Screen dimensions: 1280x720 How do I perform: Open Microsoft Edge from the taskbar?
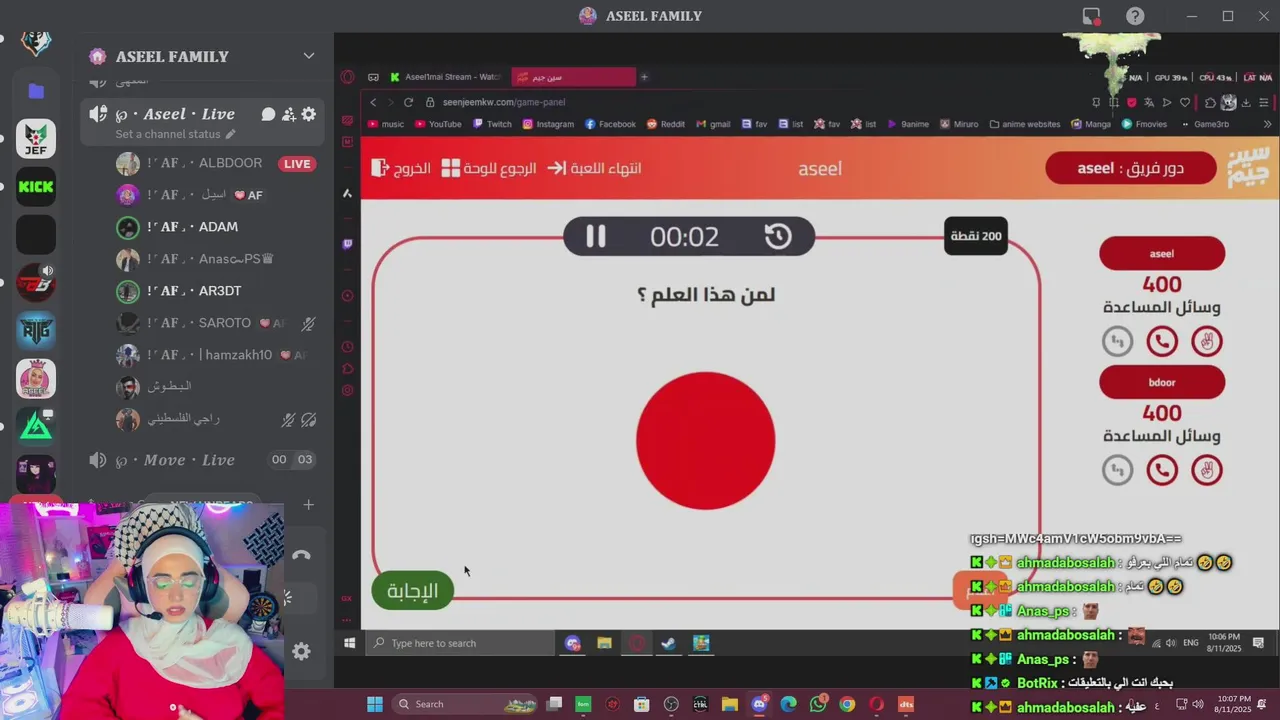(788, 704)
